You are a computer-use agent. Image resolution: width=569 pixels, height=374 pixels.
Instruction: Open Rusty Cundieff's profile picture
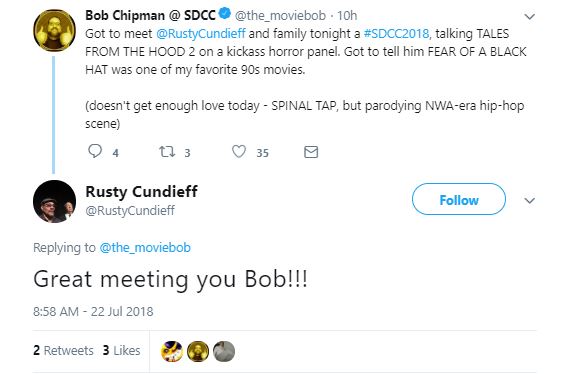54,201
